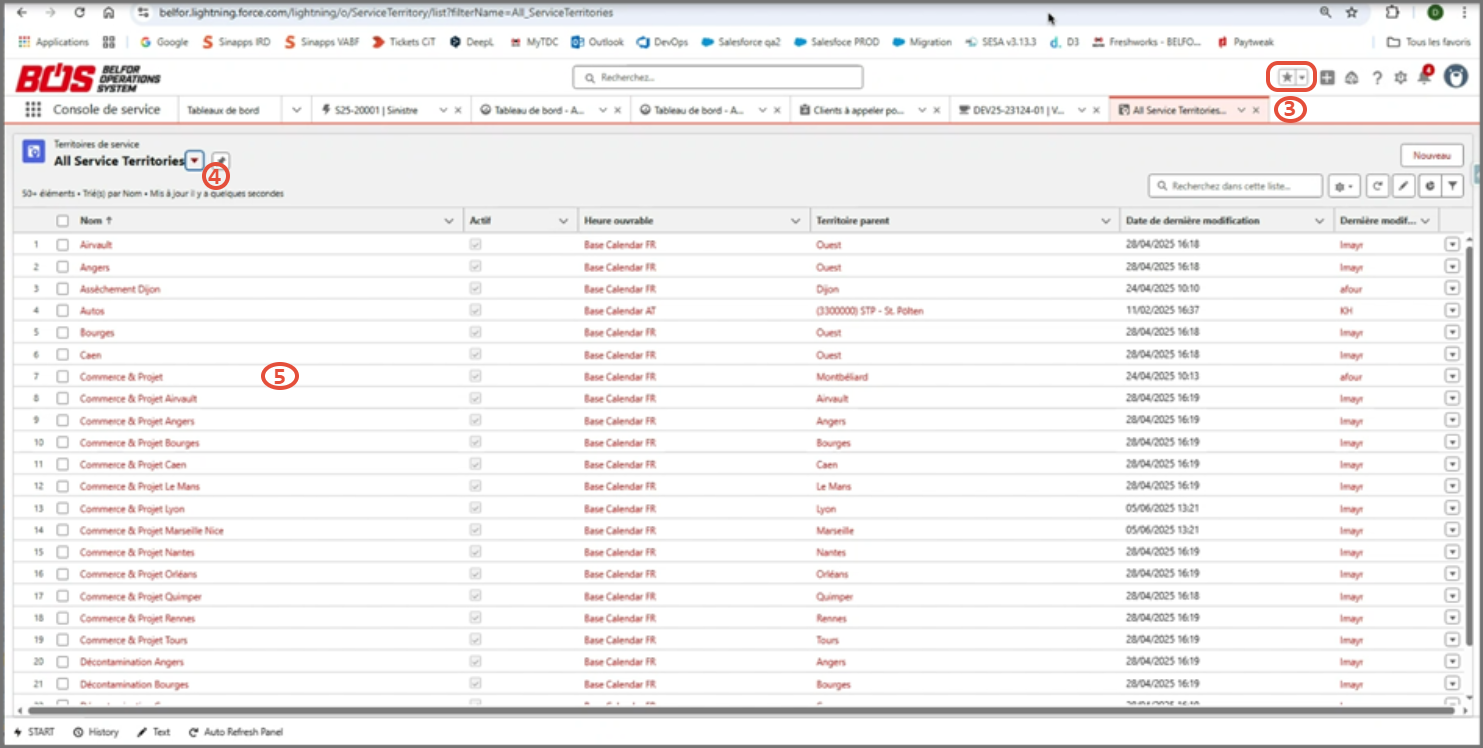Open list view controls gear dropdown

pyautogui.click(x=1342, y=185)
